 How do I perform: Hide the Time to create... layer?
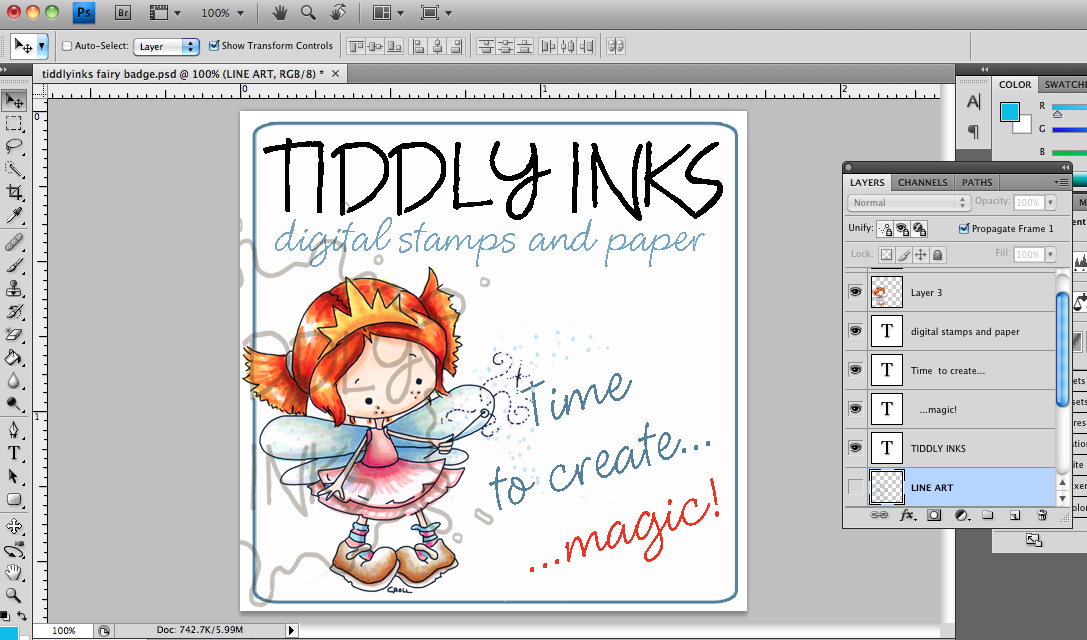pos(855,370)
